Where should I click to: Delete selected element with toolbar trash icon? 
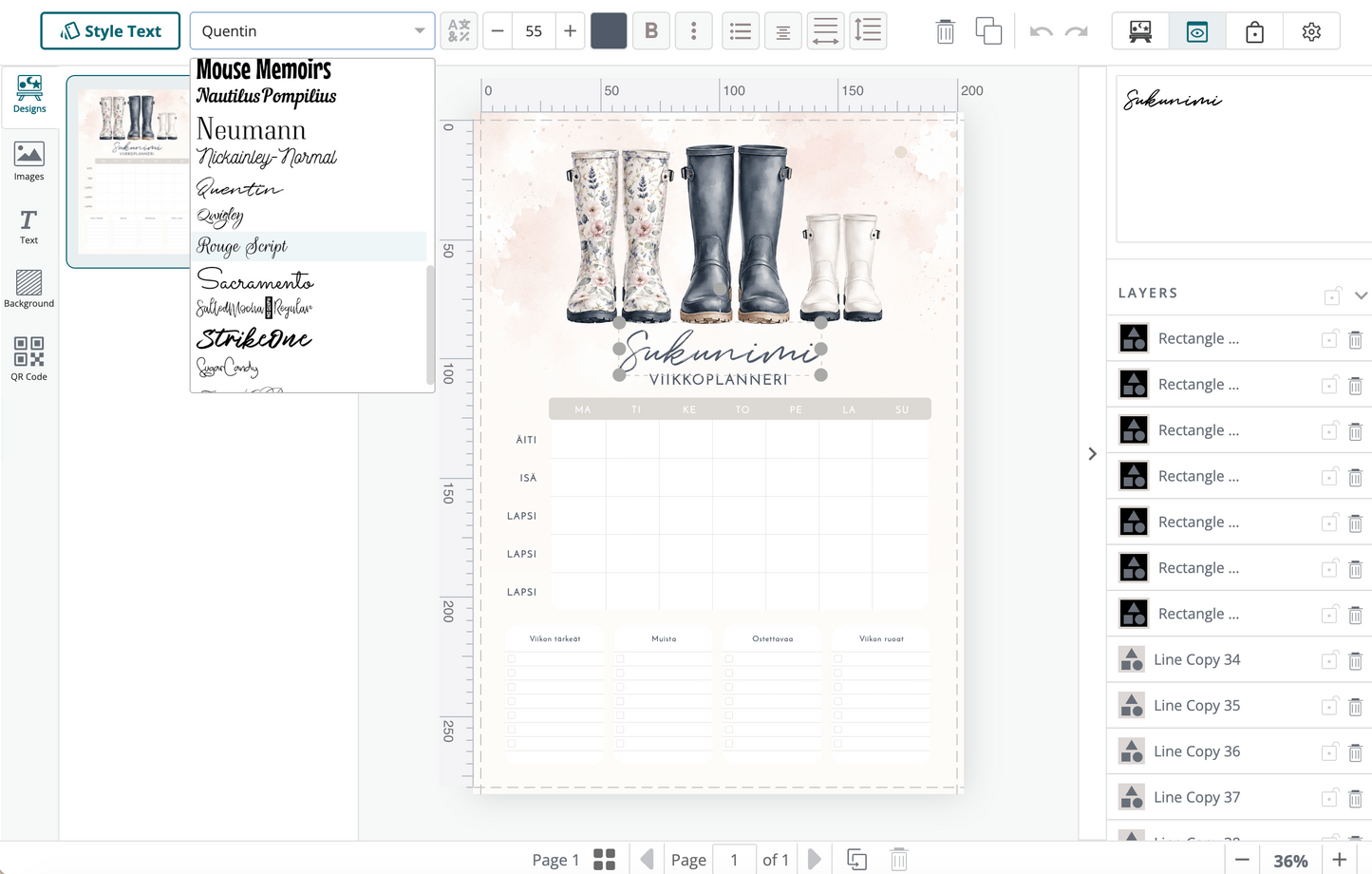(x=945, y=31)
